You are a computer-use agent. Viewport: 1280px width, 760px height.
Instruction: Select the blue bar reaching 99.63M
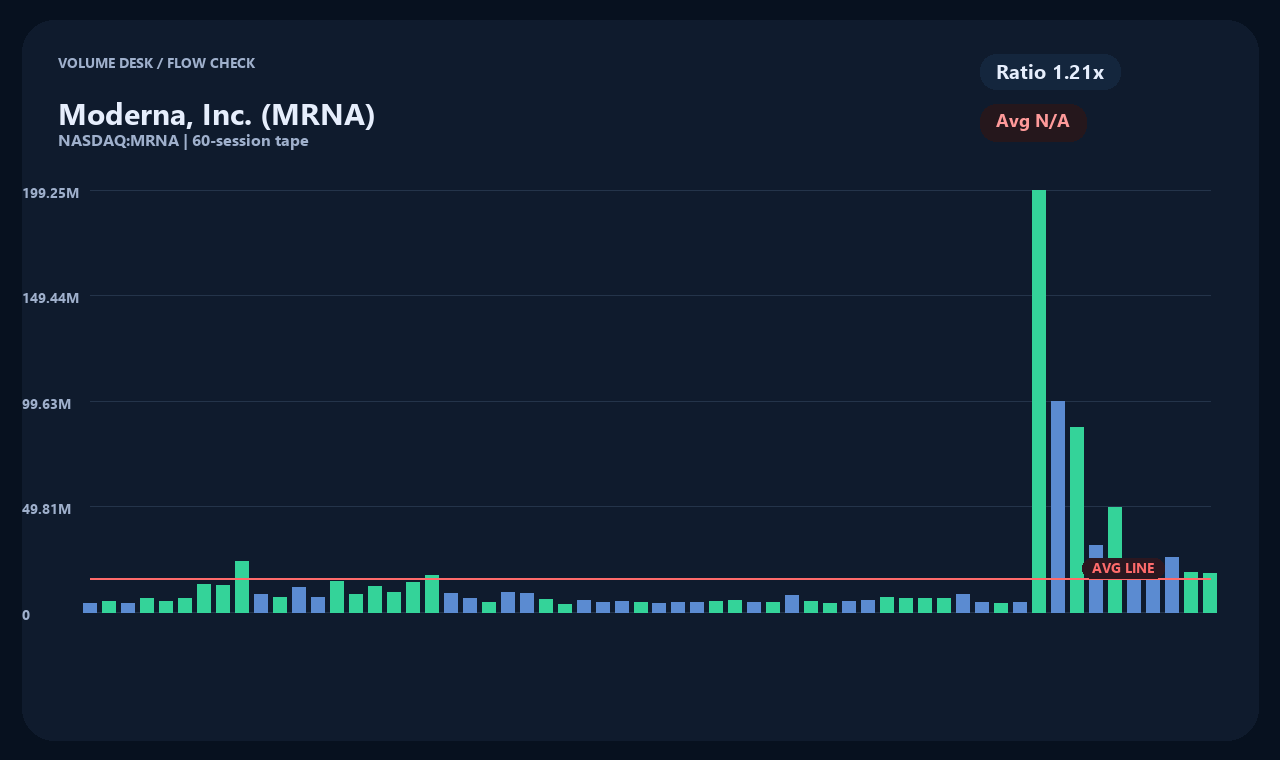point(1058,507)
